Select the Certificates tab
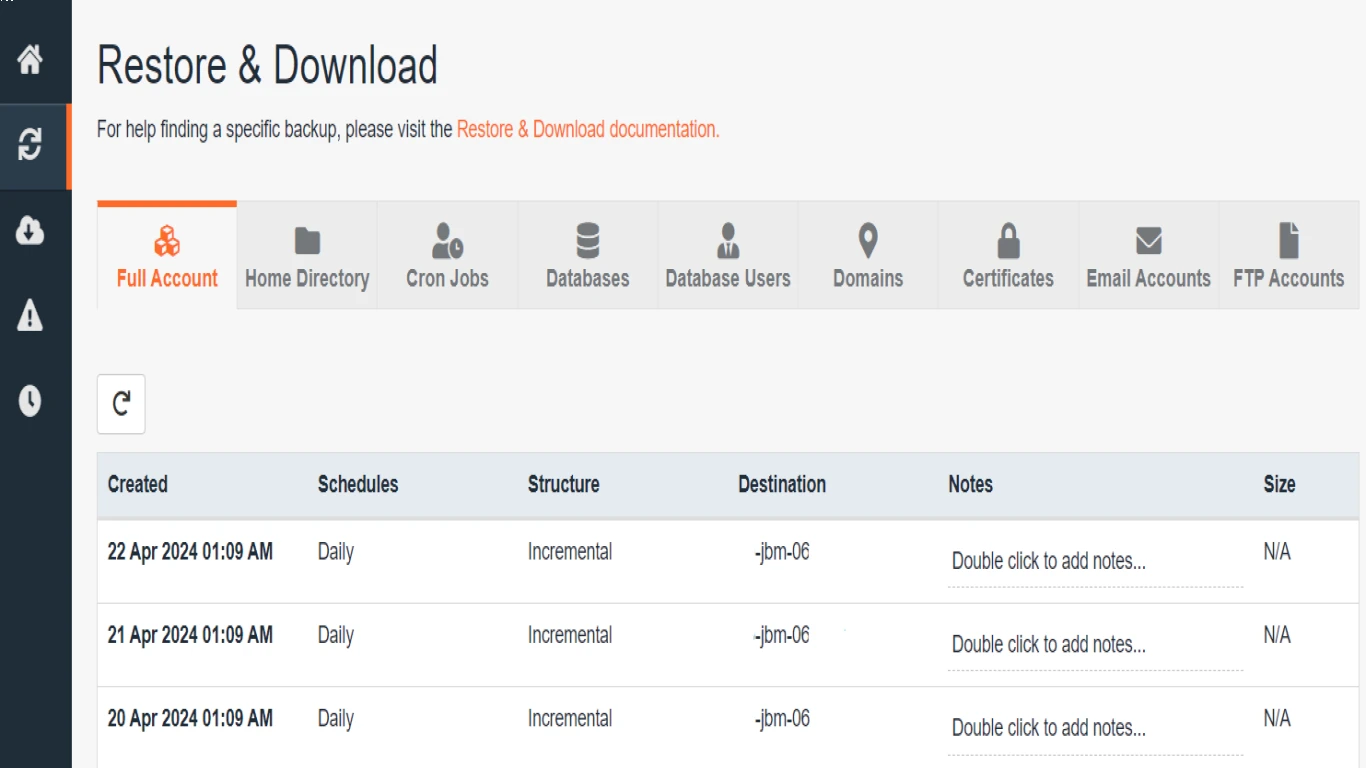This screenshot has width=1366, height=768. 1008,257
